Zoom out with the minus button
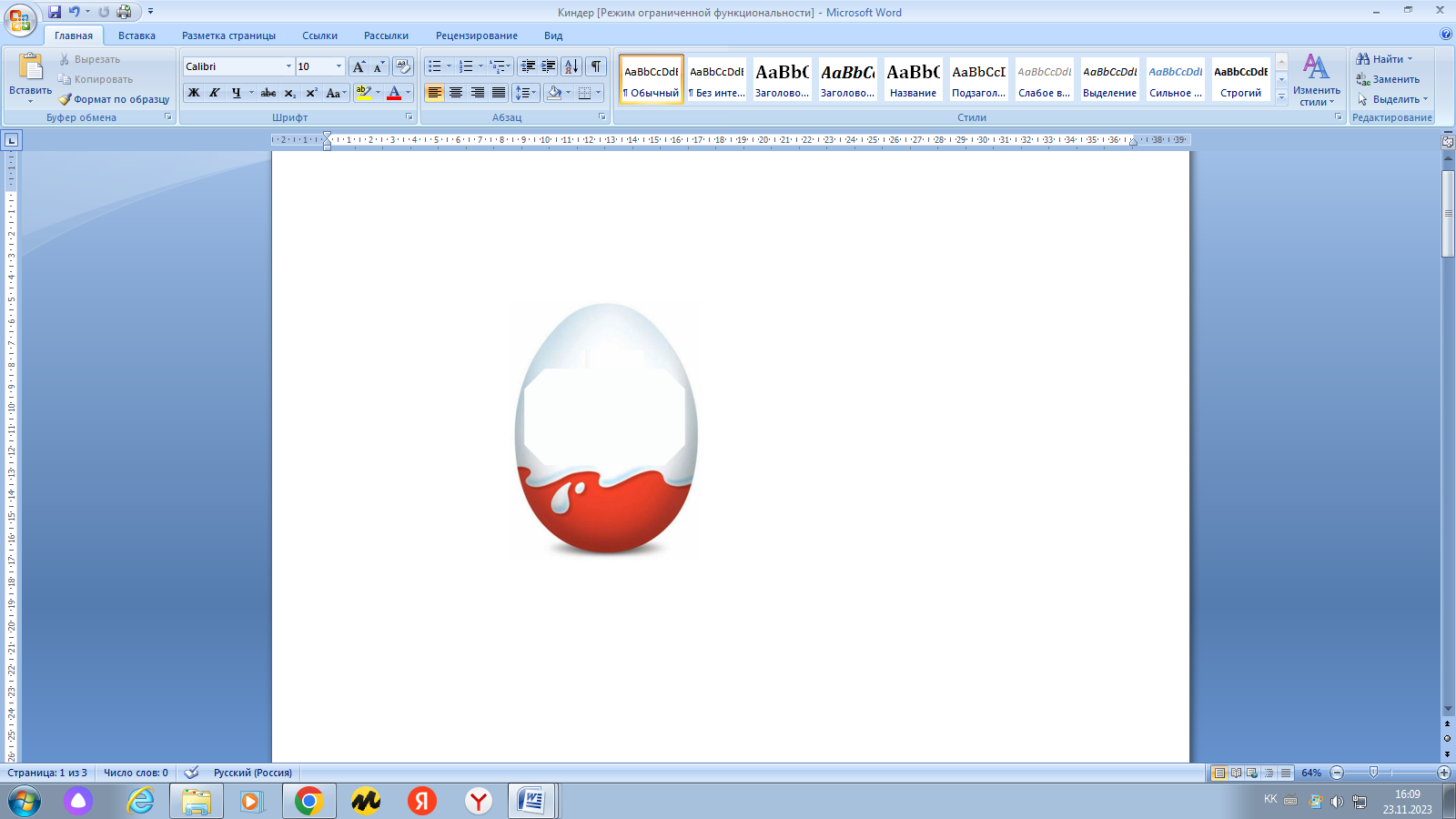This screenshot has height=819, width=1456. click(1337, 773)
